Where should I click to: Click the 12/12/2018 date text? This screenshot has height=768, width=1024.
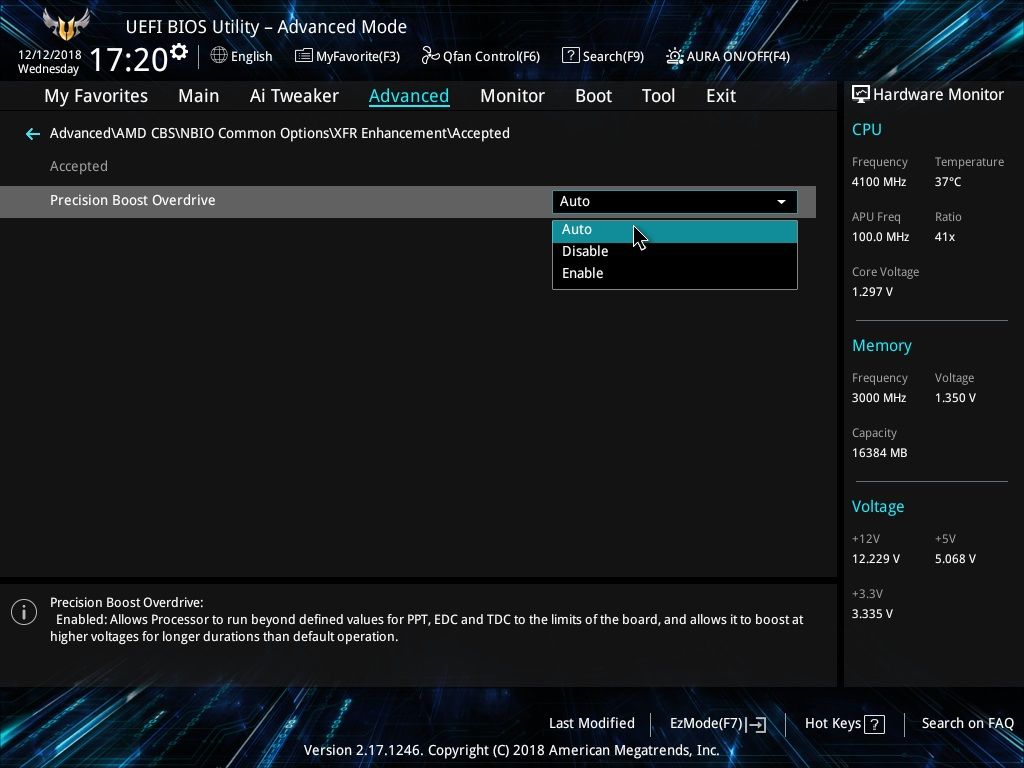point(50,55)
